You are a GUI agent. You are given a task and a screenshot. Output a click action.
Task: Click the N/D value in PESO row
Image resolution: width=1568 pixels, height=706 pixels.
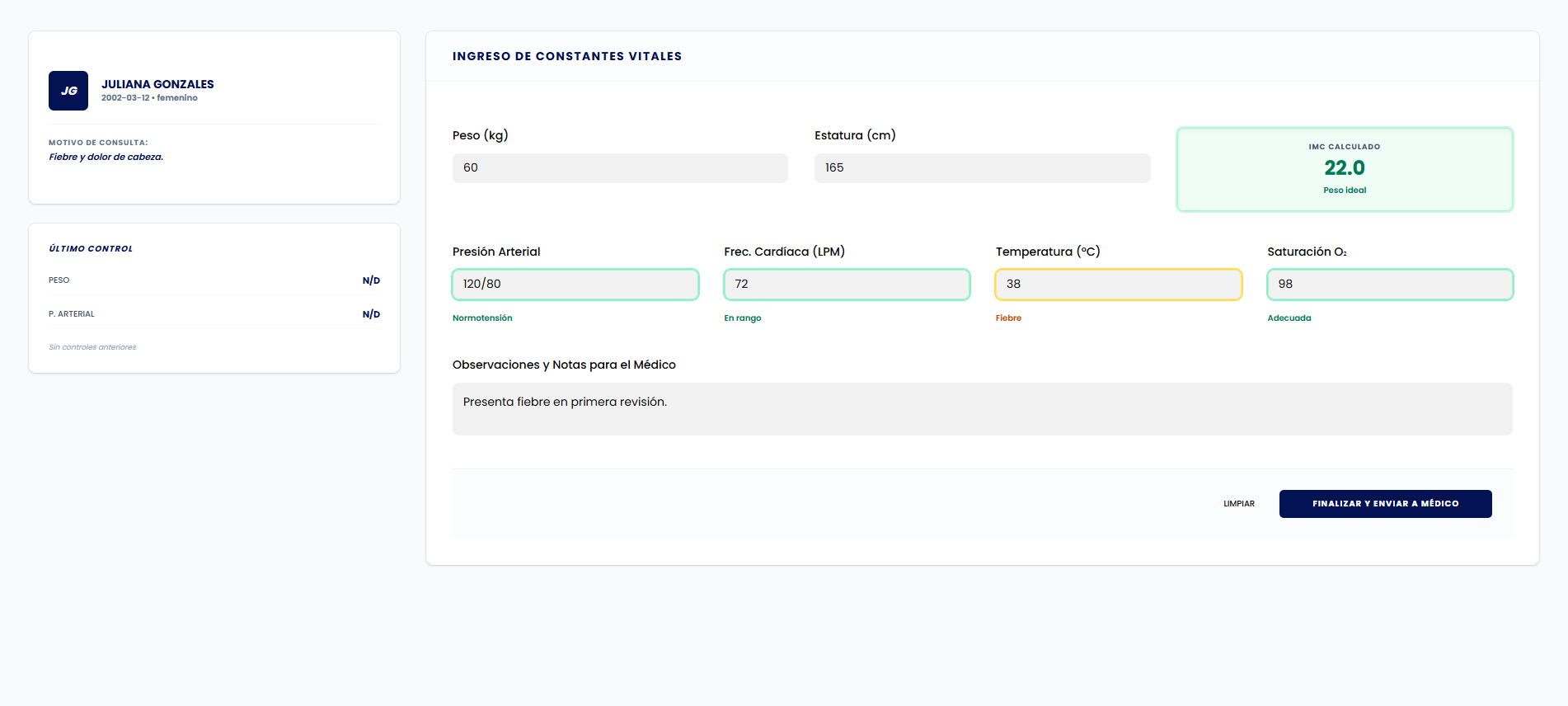tap(371, 280)
